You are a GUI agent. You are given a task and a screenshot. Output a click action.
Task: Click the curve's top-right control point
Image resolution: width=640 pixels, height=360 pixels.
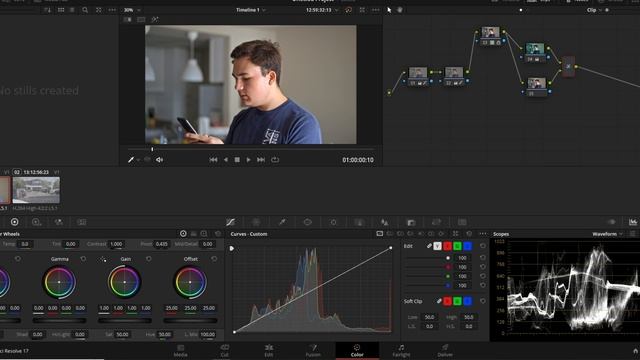[391, 248]
